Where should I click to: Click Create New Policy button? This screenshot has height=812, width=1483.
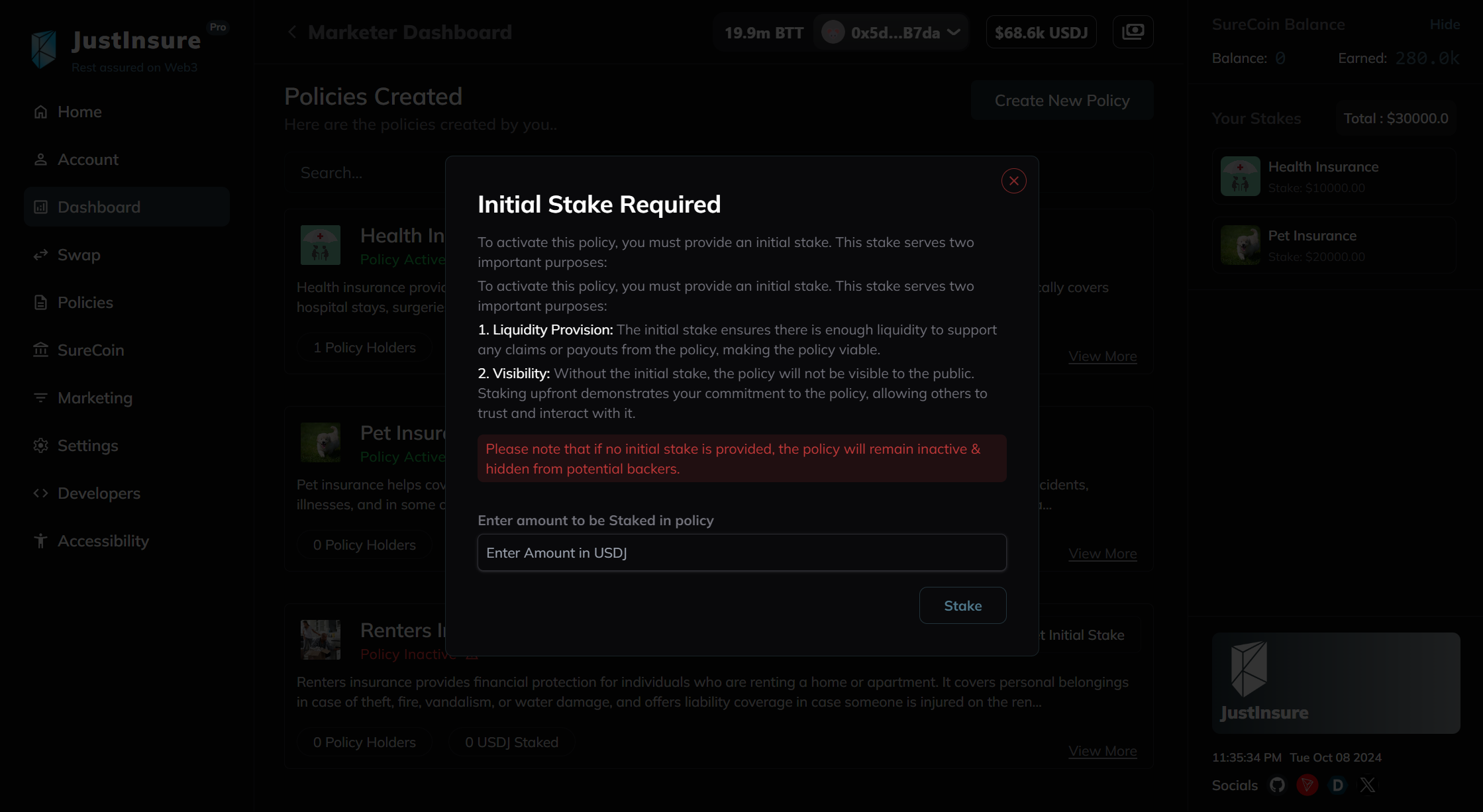point(1062,101)
